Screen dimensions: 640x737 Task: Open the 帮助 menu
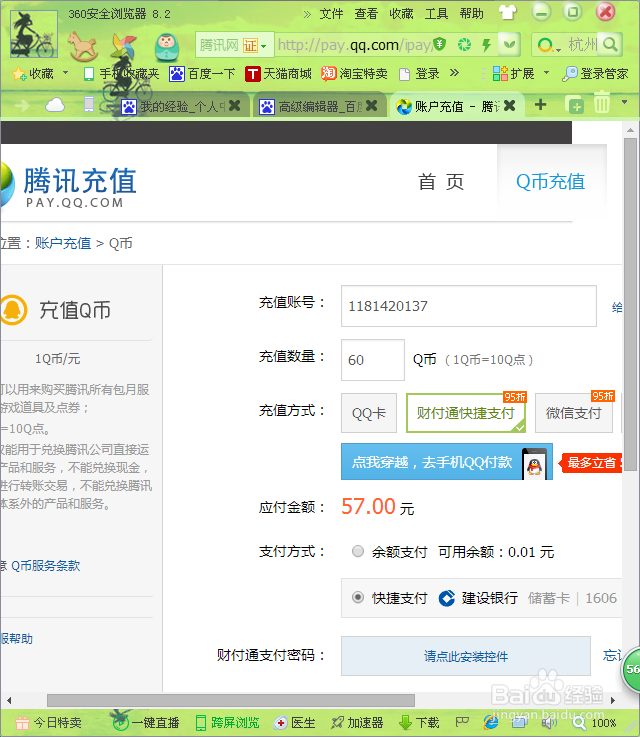472,14
